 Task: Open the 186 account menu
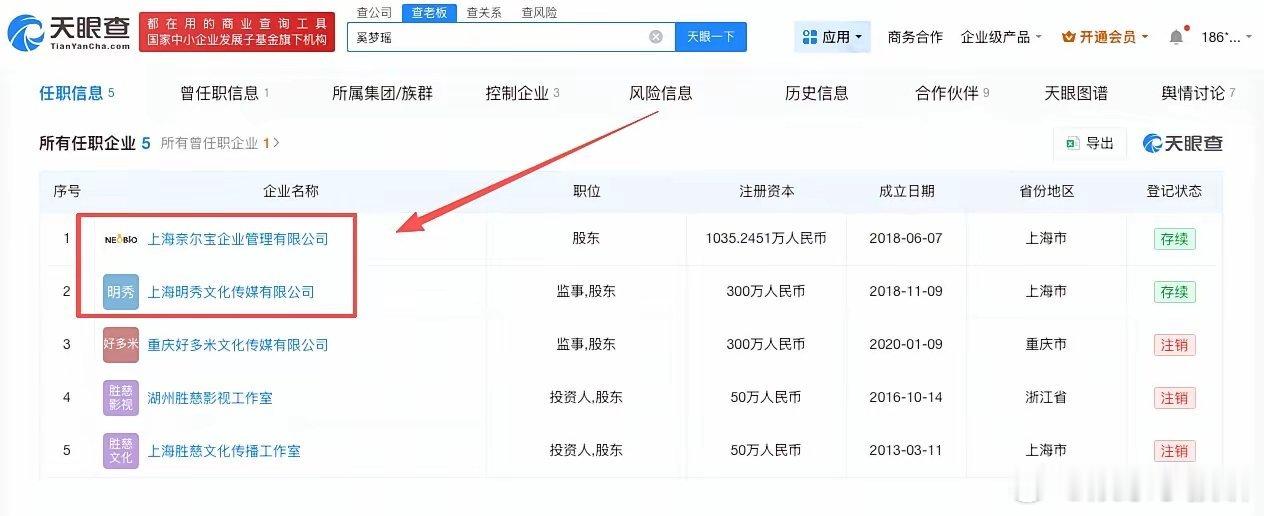pos(1226,37)
